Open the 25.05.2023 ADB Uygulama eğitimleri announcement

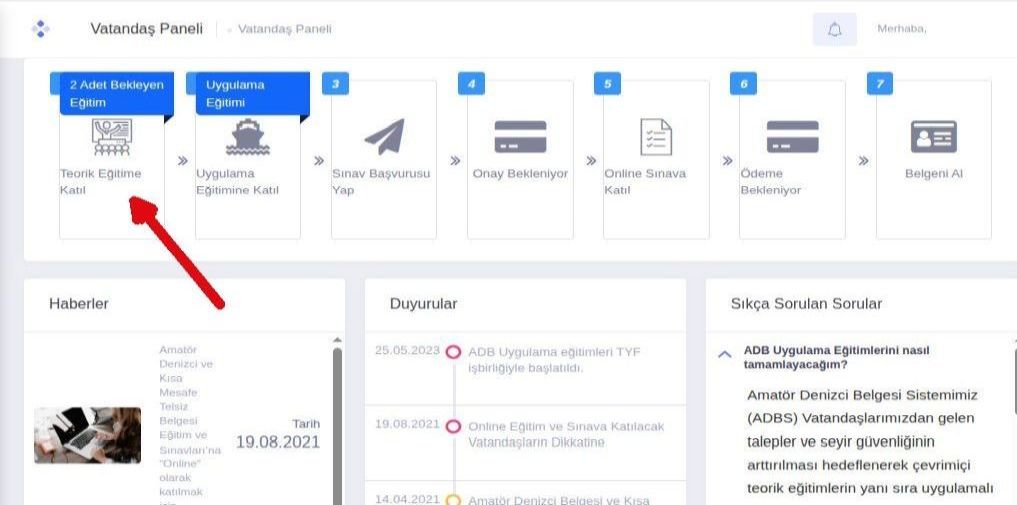tap(554, 359)
